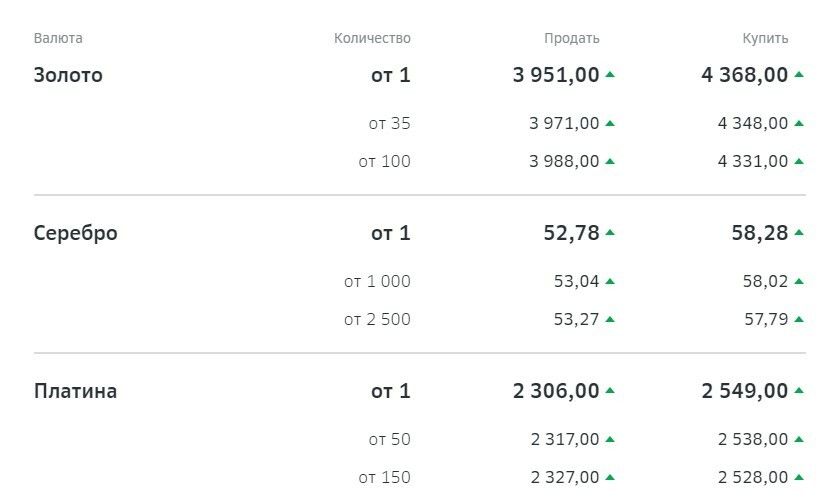Click up arrow beside silver buy 58,28
Viewport: 836px width, 504px height.
click(x=799, y=233)
